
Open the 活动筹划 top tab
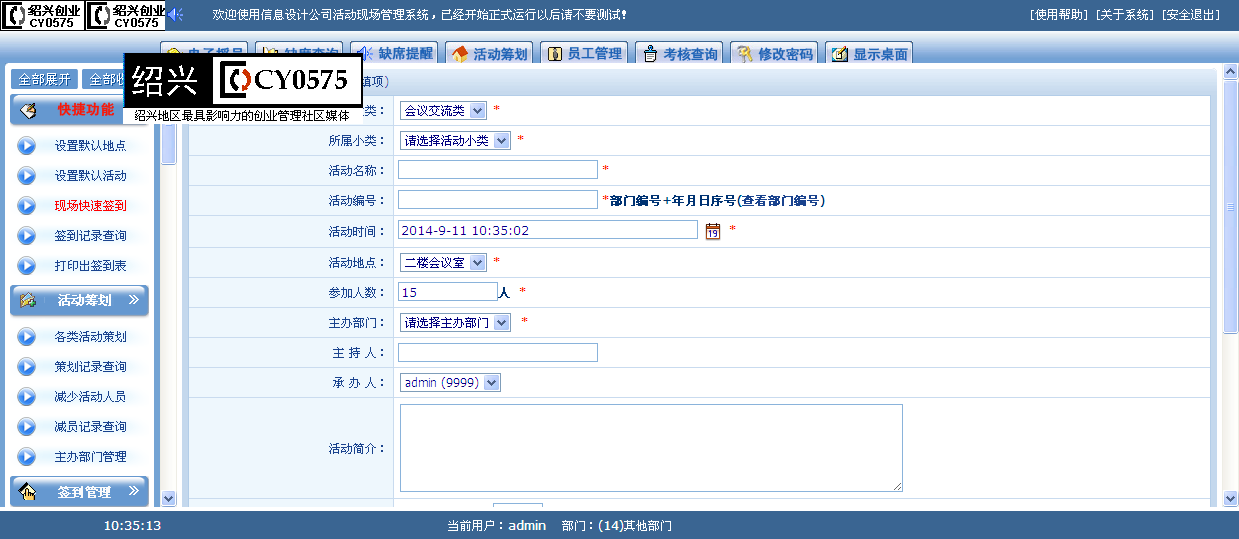[488, 53]
